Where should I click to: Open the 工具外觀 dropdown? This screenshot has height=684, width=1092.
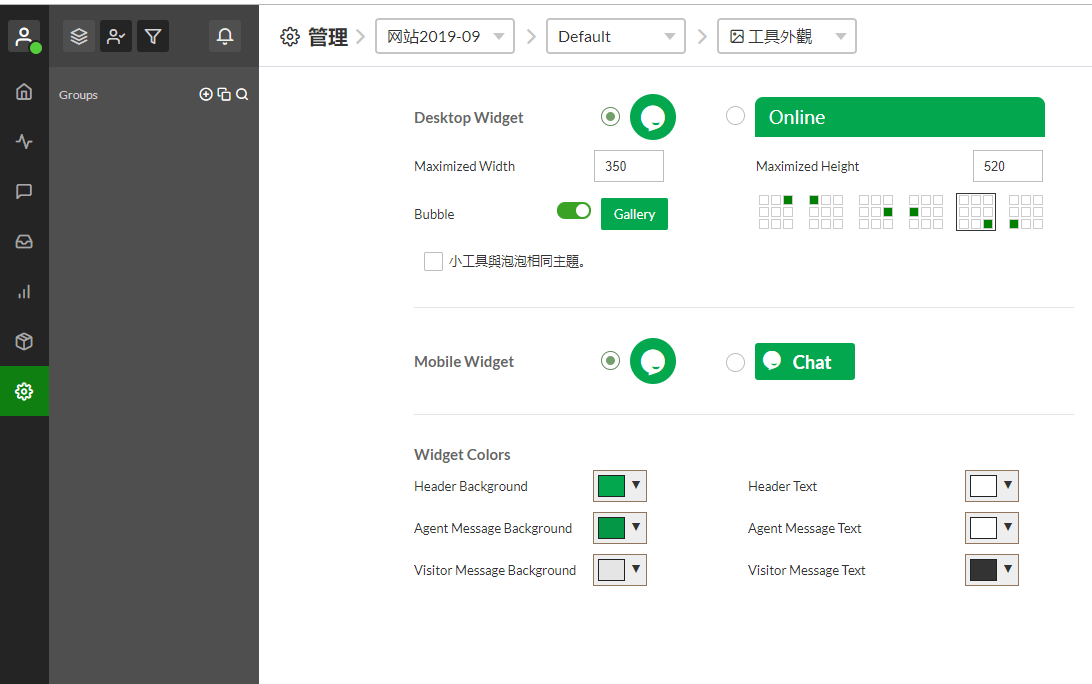tap(787, 37)
